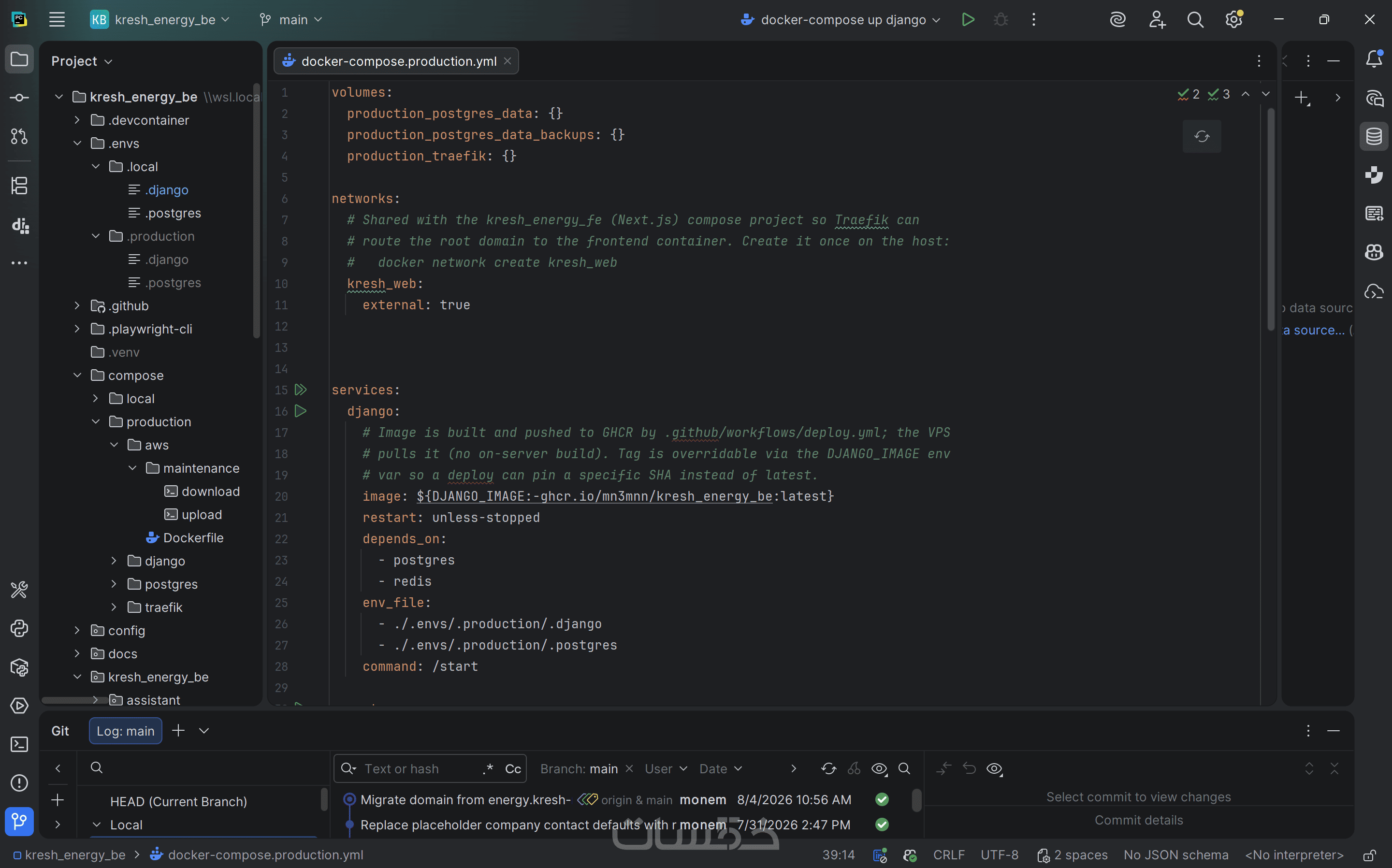Collapse .envs folder
The width and height of the screenshot is (1392, 868).
[x=77, y=144]
